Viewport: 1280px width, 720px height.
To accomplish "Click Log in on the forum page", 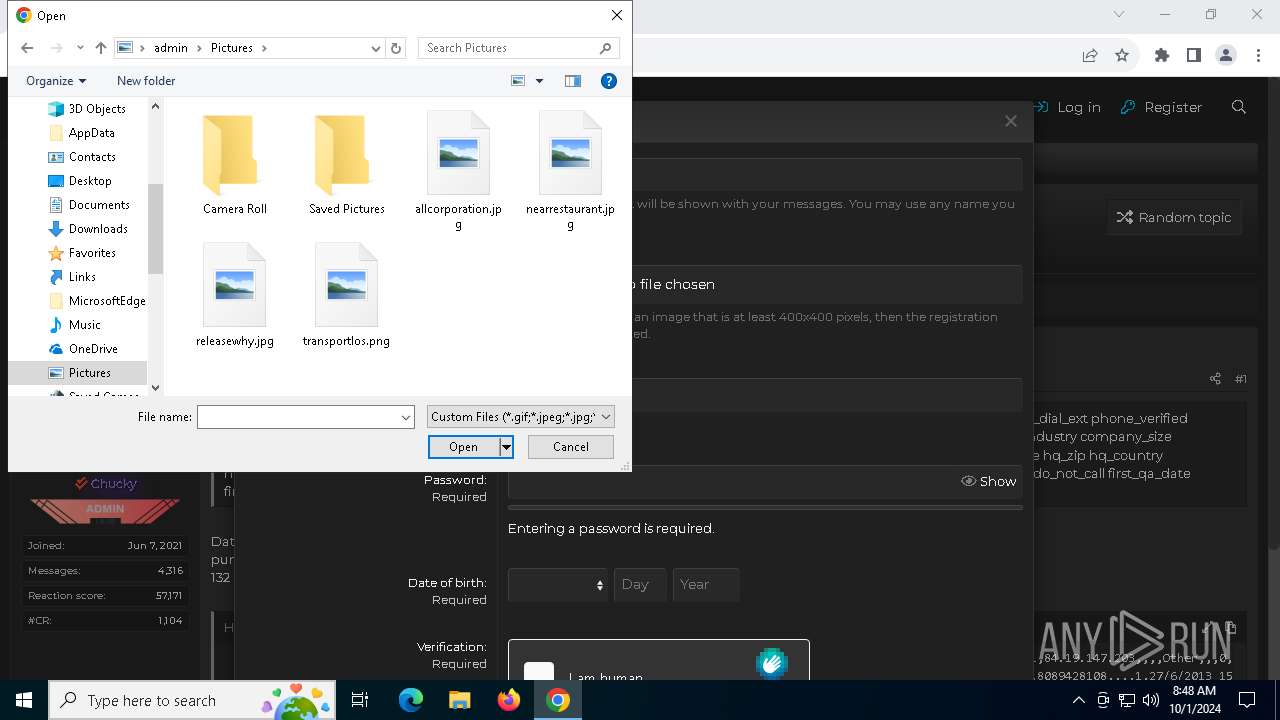I will pyautogui.click(x=1067, y=107).
